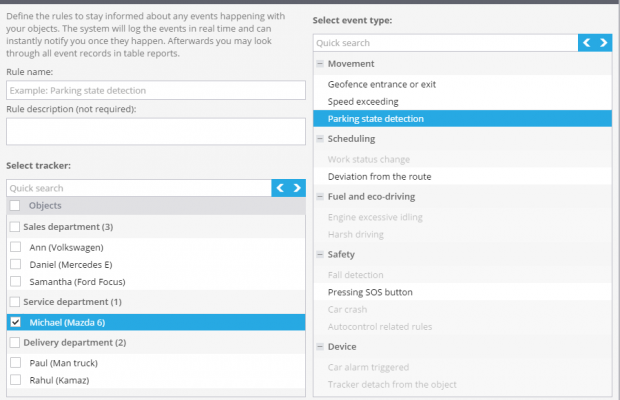Check the Objects select-all checkbox
The image size is (620, 400).
(x=15, y=206)
